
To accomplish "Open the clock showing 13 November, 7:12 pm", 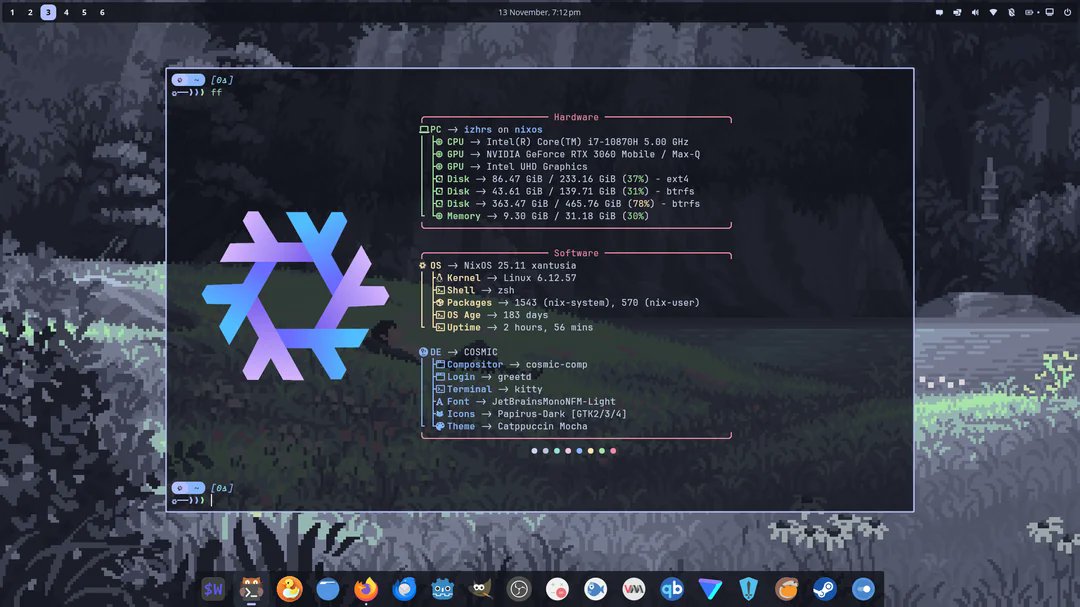I will click(539, 12).
